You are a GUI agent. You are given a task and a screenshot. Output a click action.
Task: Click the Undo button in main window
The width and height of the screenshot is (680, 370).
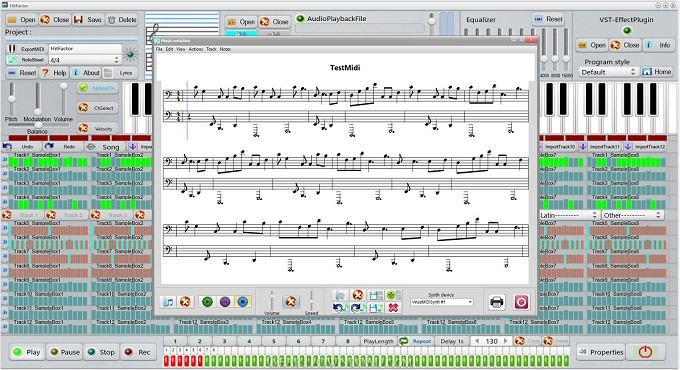coord(21,147)
